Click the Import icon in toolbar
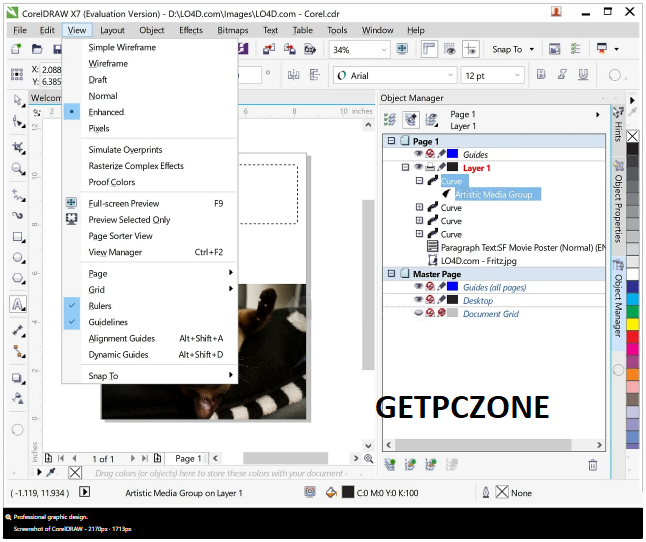Screen dimensions: 646x542 pyautogui.click(x=269, y=49)
